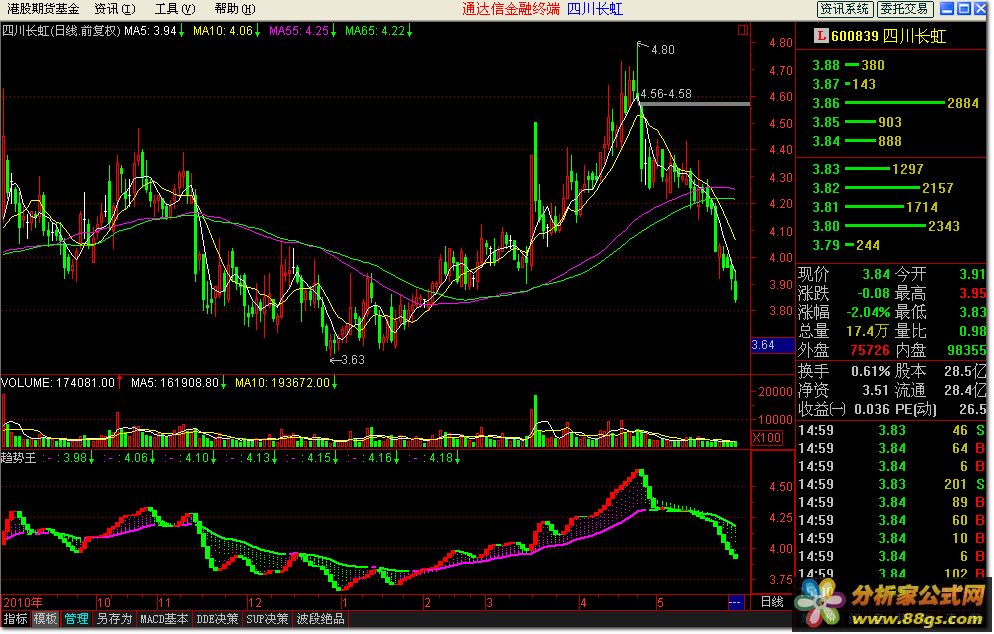Click the stock title 600839 四川长虹

tap(889, 36)
